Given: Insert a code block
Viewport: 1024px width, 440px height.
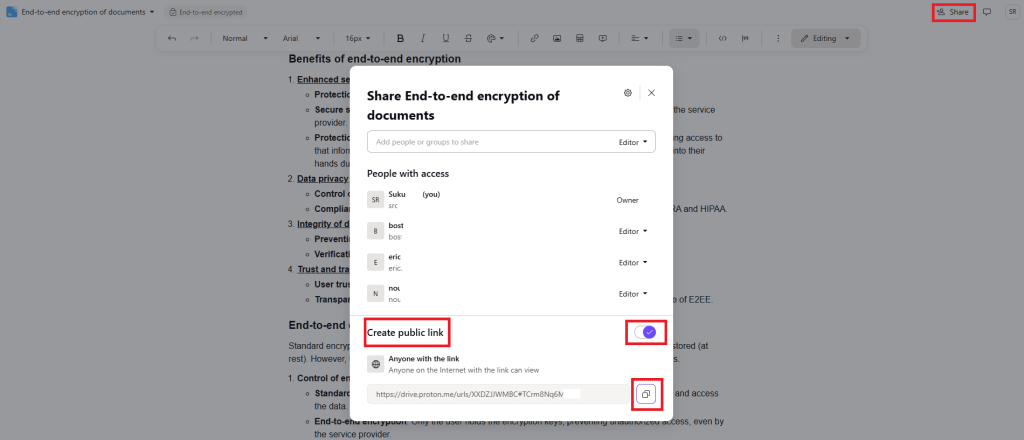Looking at the screenshot, I should click(x=722, y=39).
